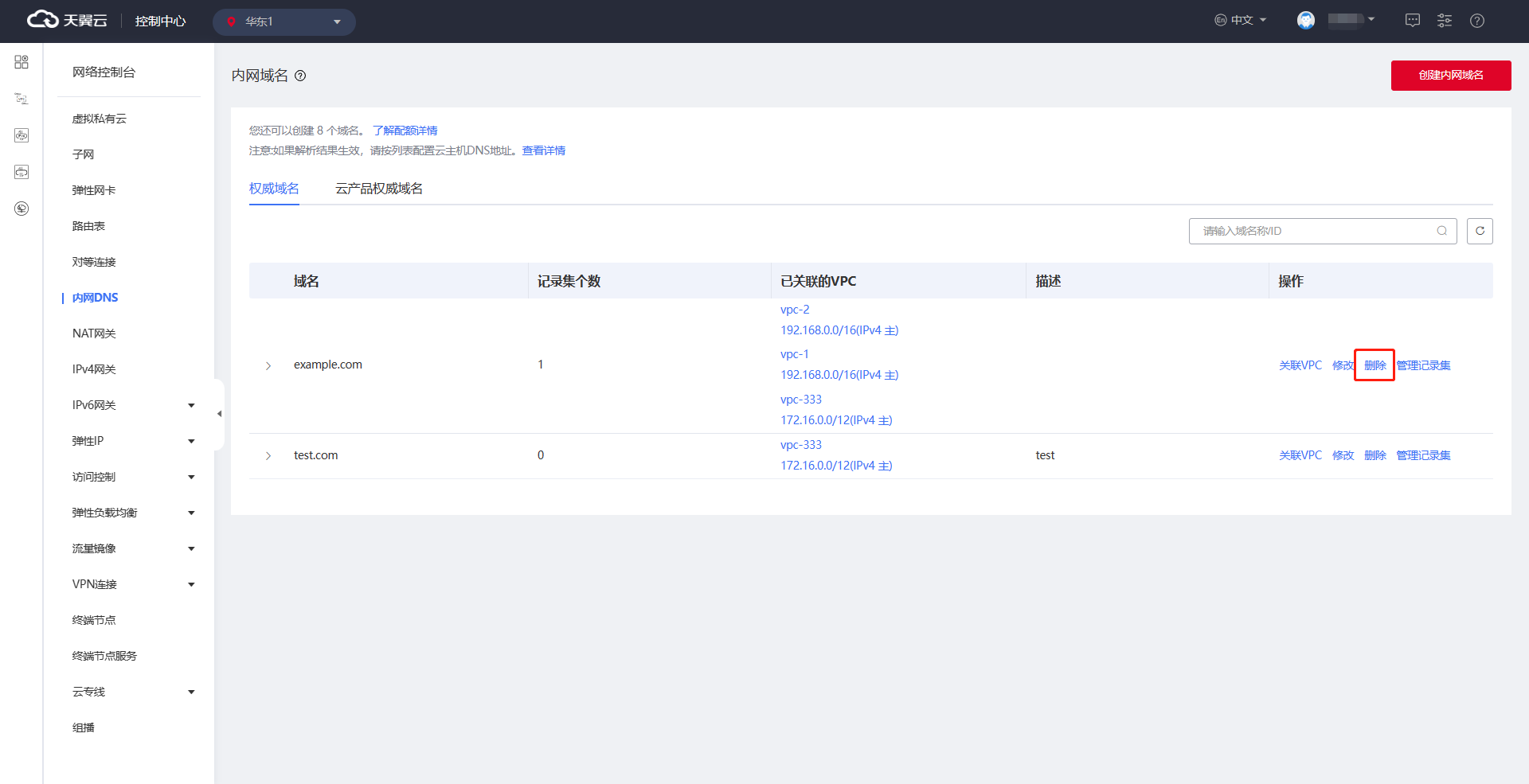This screenshot has width=1529, height=784.
Task: Open the 中文 language dropdown
Action: point(1240,21)
